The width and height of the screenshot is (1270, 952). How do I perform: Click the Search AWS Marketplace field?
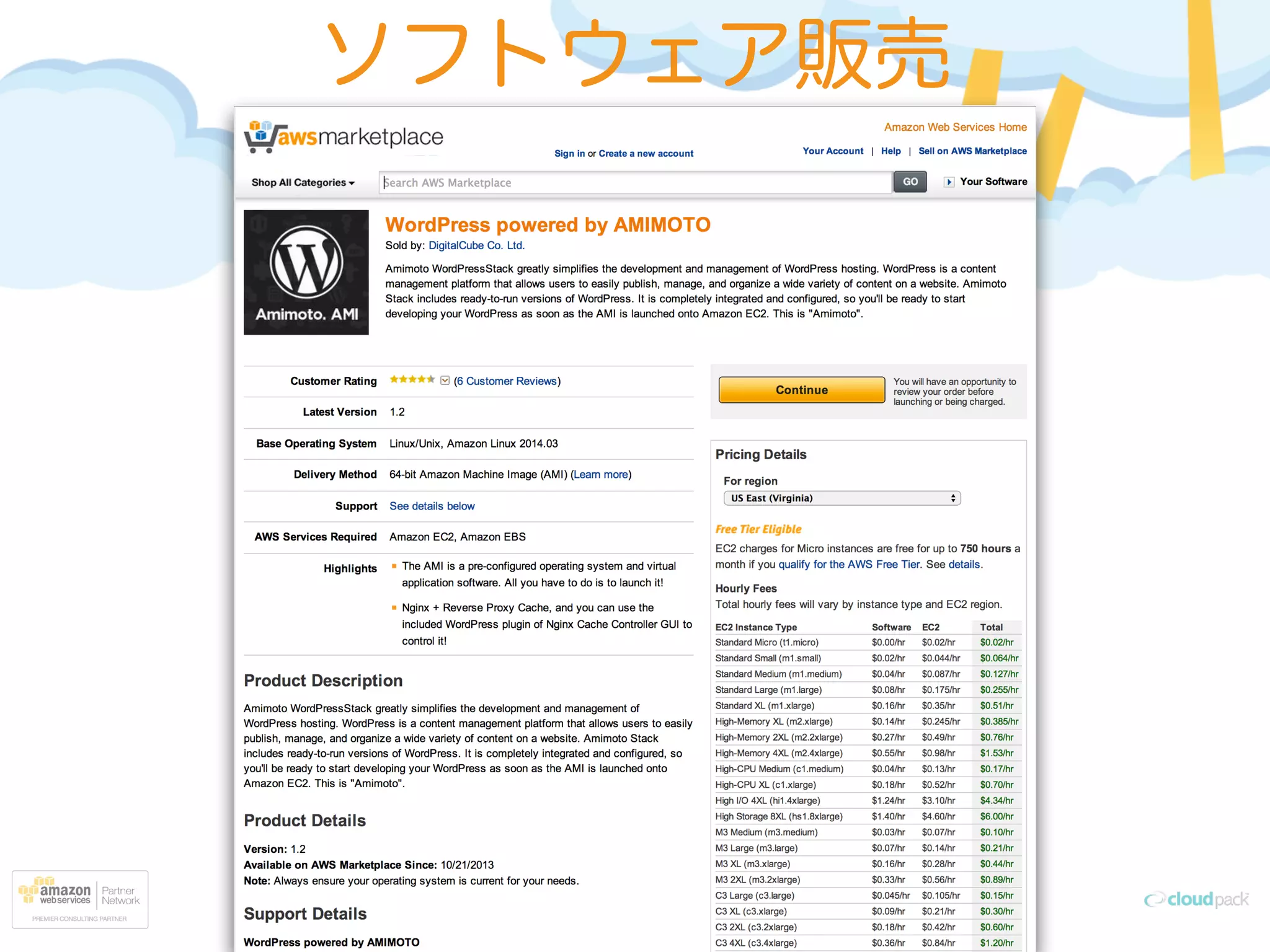click(x=635, y=182)
